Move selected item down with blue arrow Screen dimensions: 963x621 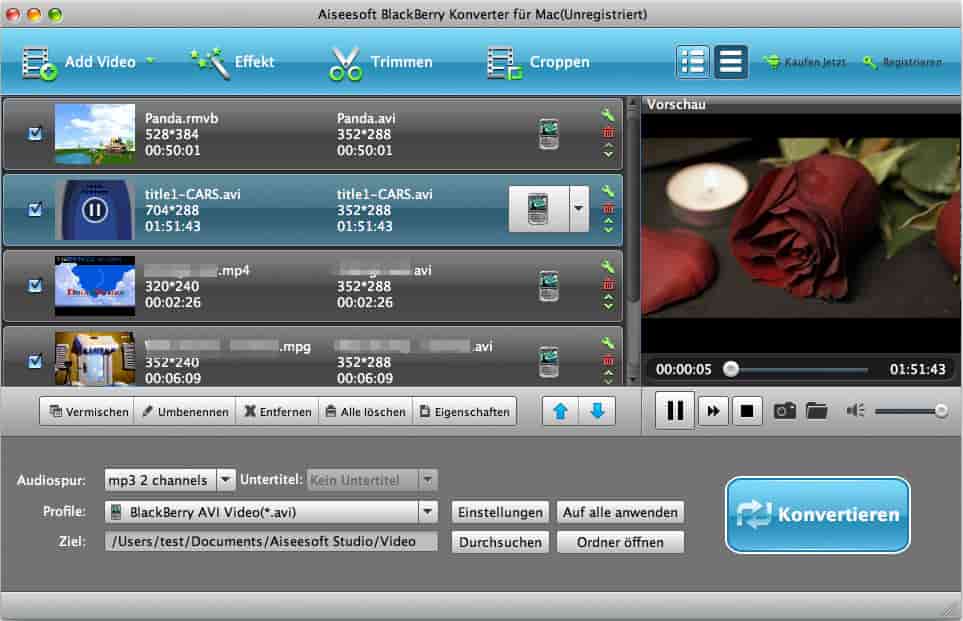597,412
